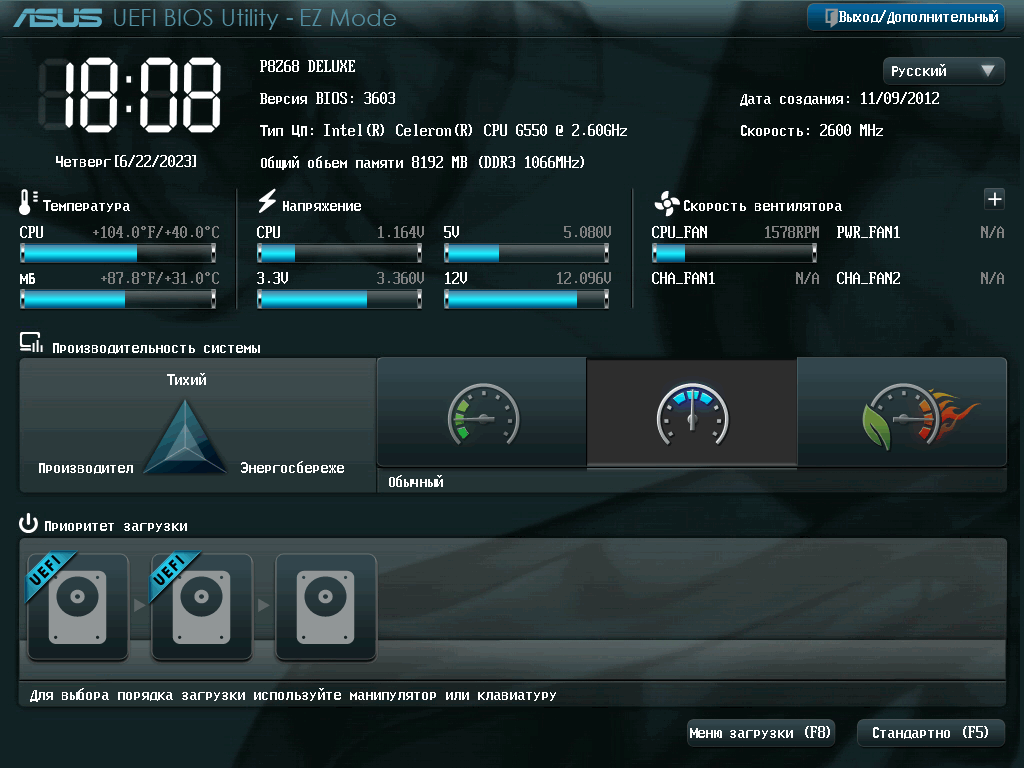Viewport: 1024px width, 768px height.
Task: Expand fan speed panel with plus icon
Action: coord(994,199)
